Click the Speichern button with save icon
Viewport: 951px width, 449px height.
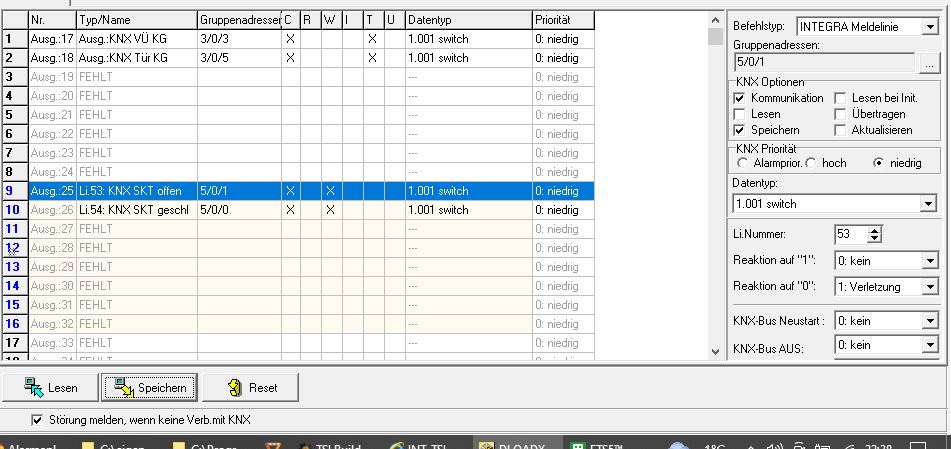click(151, 387)
